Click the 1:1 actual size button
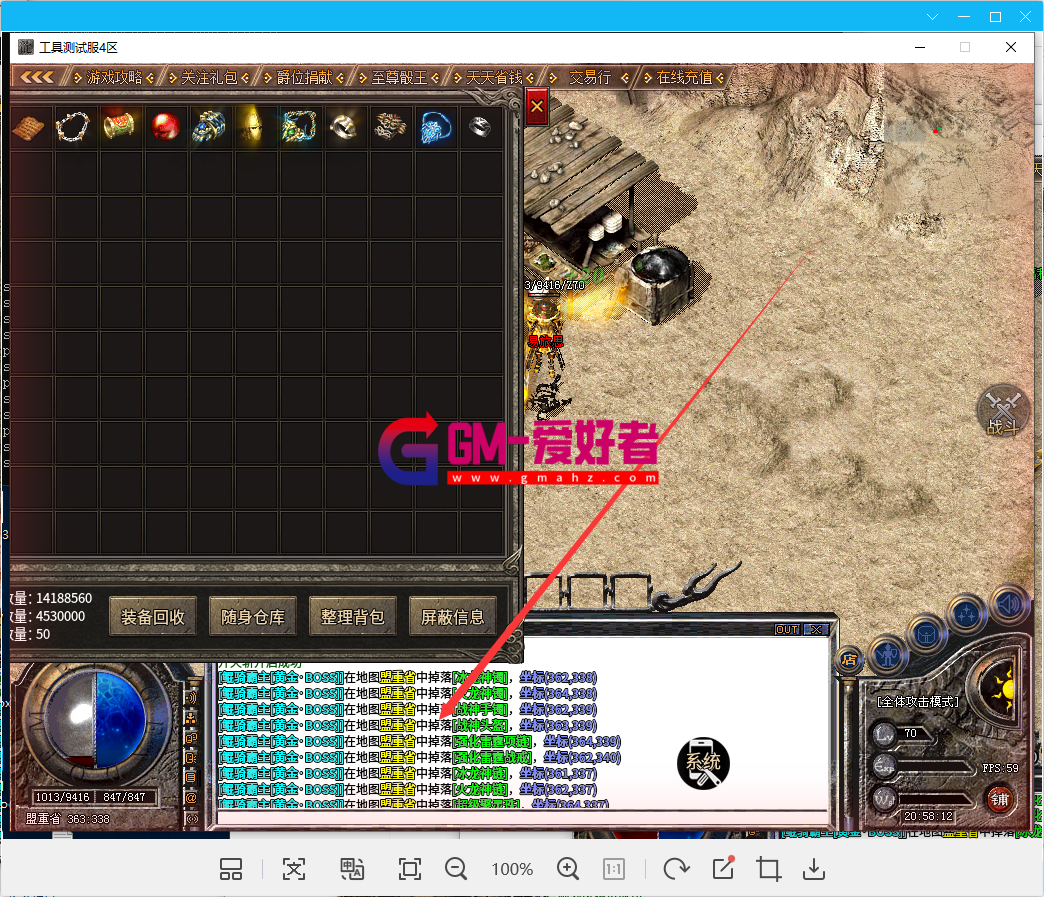The image size is (1044, 897). [x=613, y=869]
